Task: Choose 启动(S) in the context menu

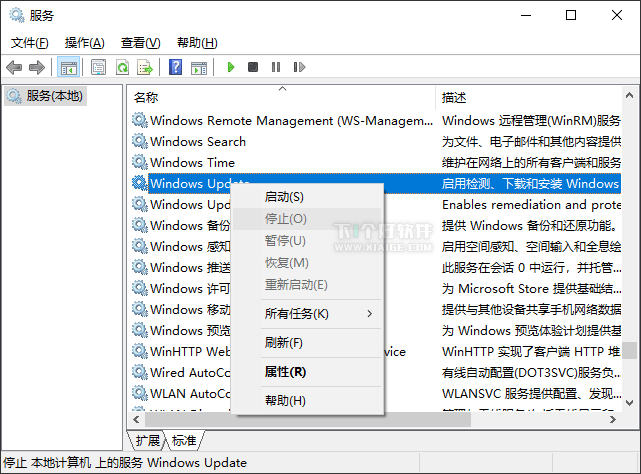Action: click(x=307, y=197)
